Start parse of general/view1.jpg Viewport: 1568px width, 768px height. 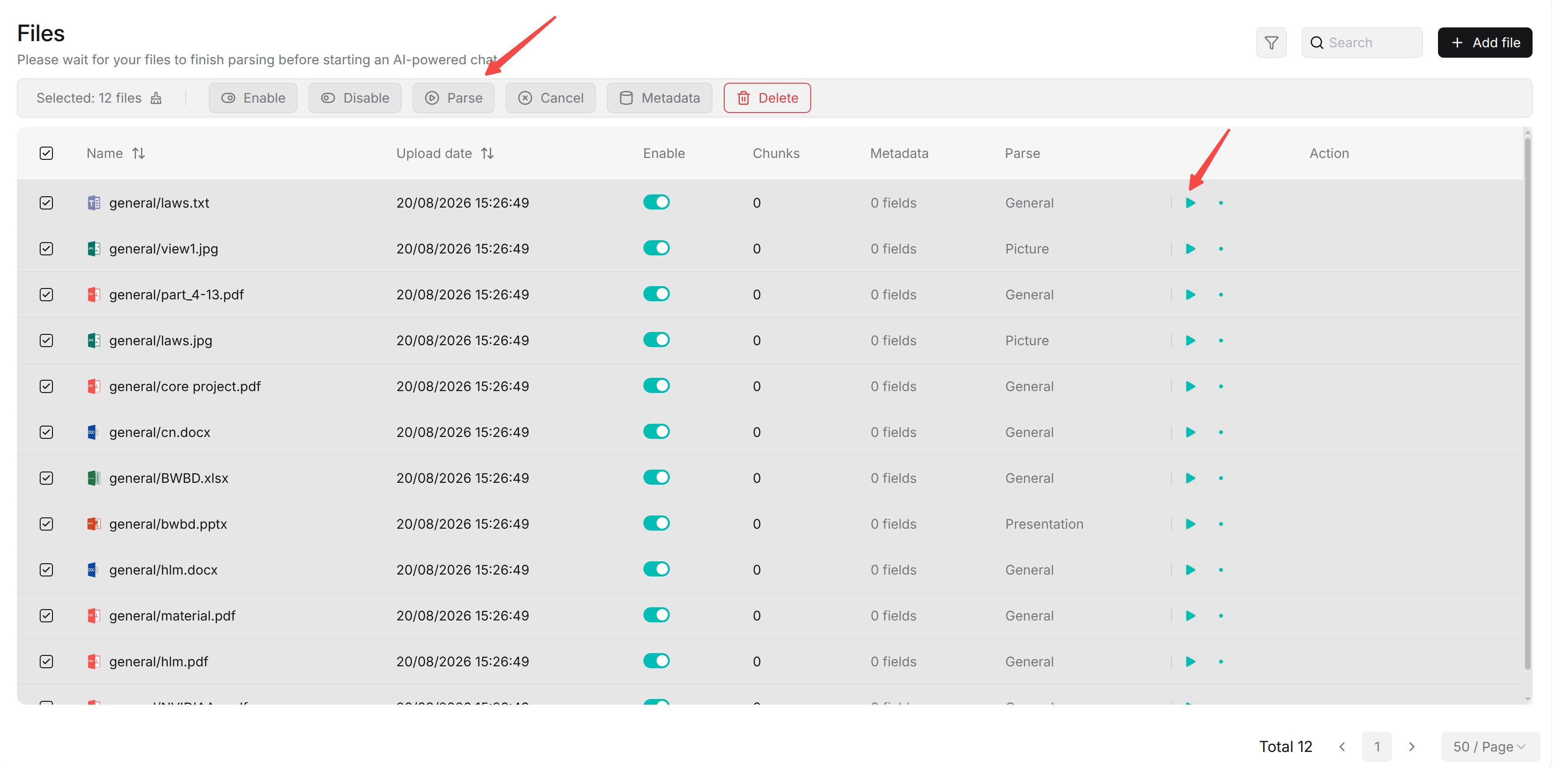[1190, 248]
